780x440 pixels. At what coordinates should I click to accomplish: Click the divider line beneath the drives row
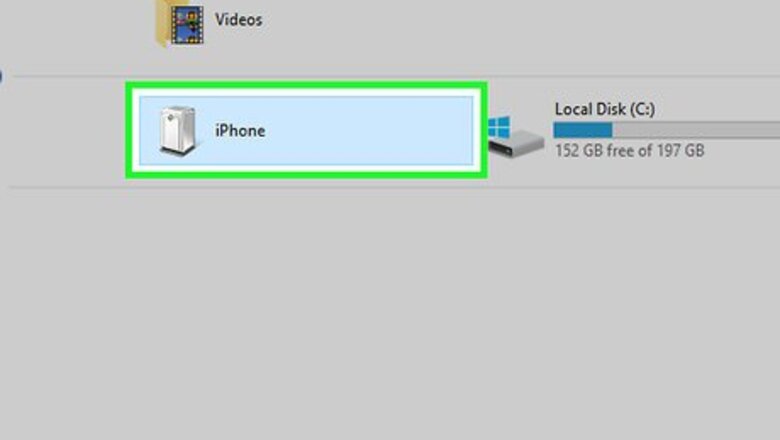coord(393,187)
